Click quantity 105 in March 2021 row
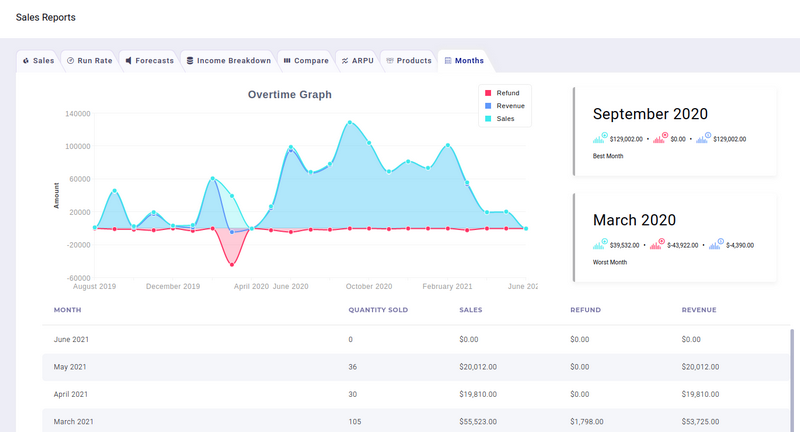Screen dimensions: 800x432 point(355,422)
